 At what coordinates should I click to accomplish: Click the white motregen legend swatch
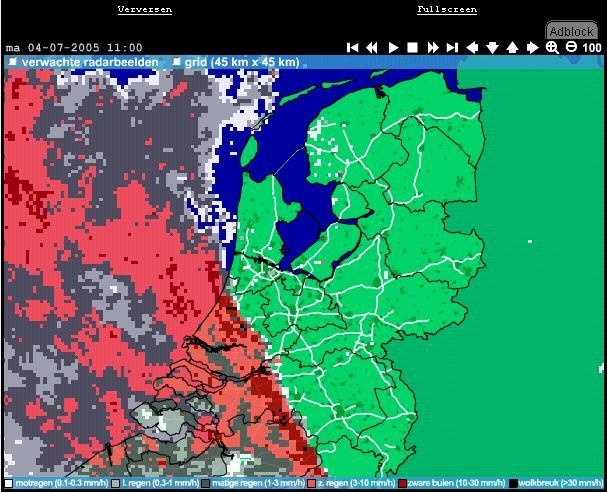click(9, 483)
